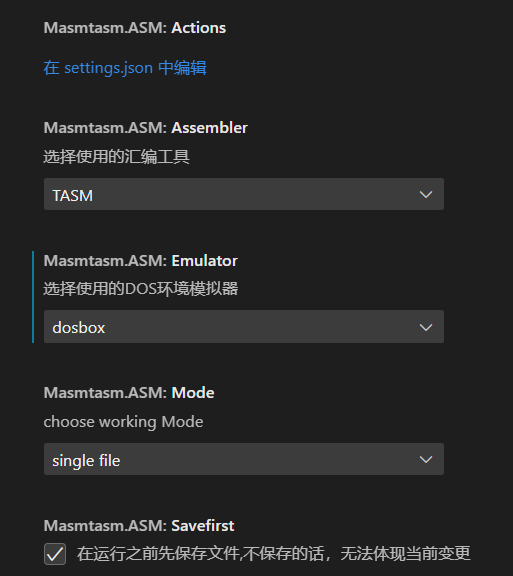513x576 pixels.
Task: Click the '选择使用的DOS环境模拟器' description text
Action: click(141, 289)
